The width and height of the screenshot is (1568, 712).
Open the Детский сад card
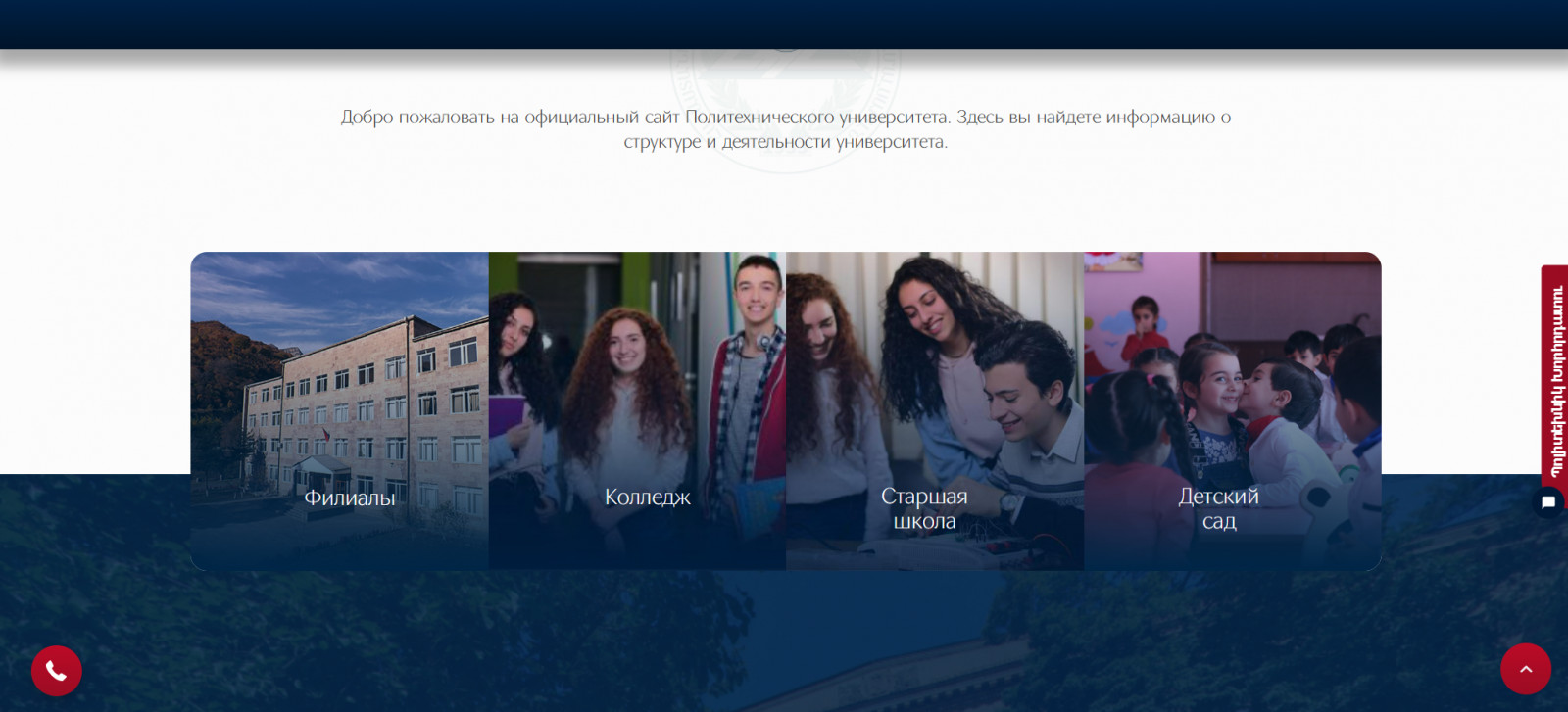[x=1233, y=411]
